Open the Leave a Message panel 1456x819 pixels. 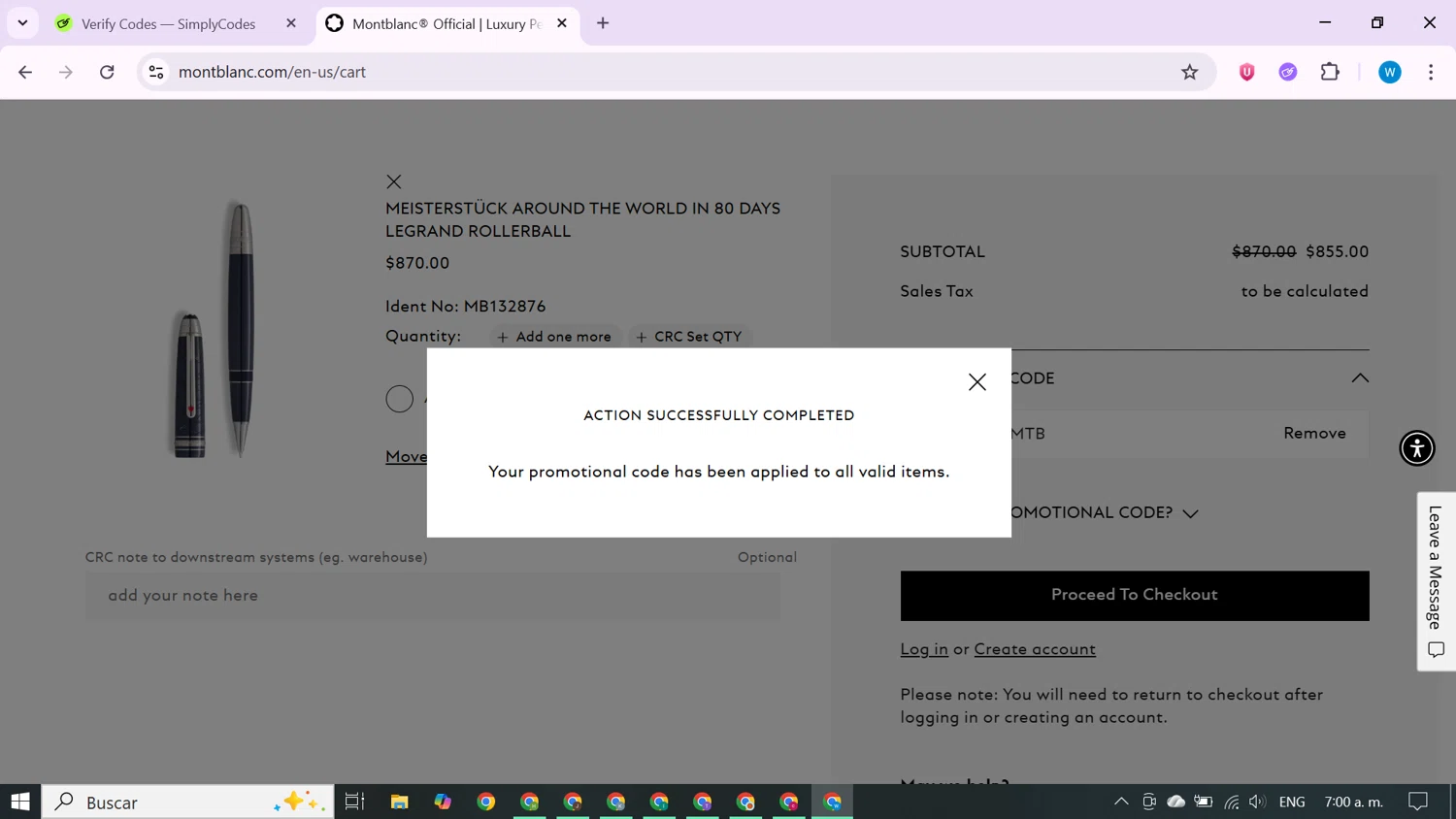1436,580
